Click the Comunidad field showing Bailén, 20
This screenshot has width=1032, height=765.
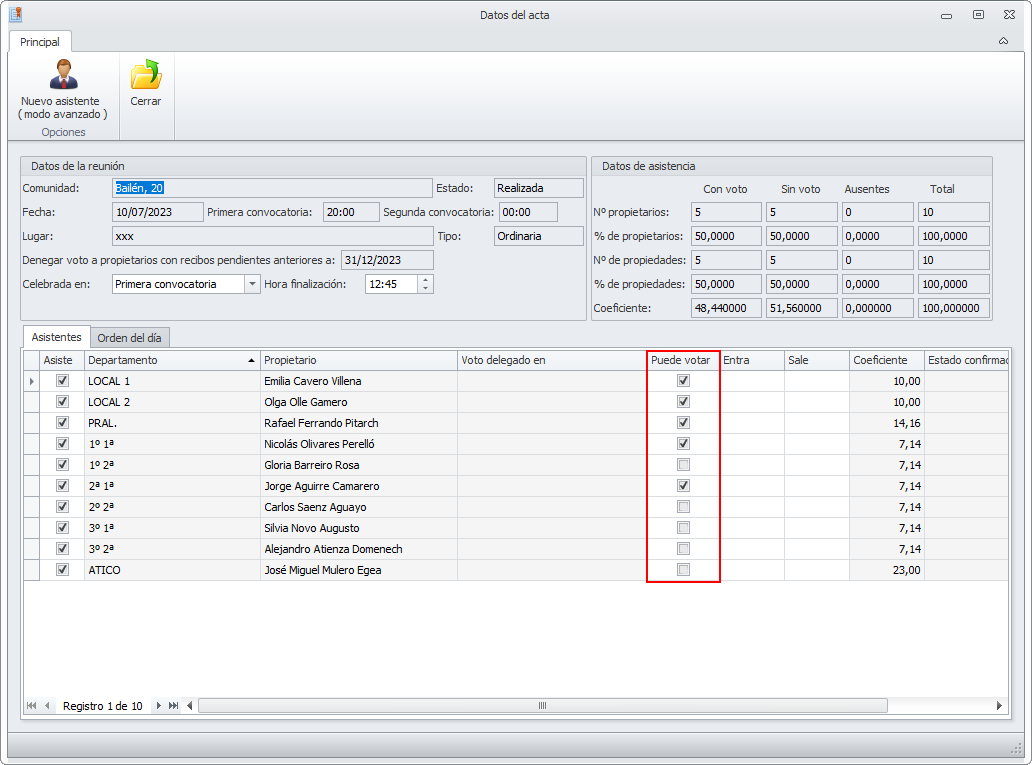coord(270,188)
